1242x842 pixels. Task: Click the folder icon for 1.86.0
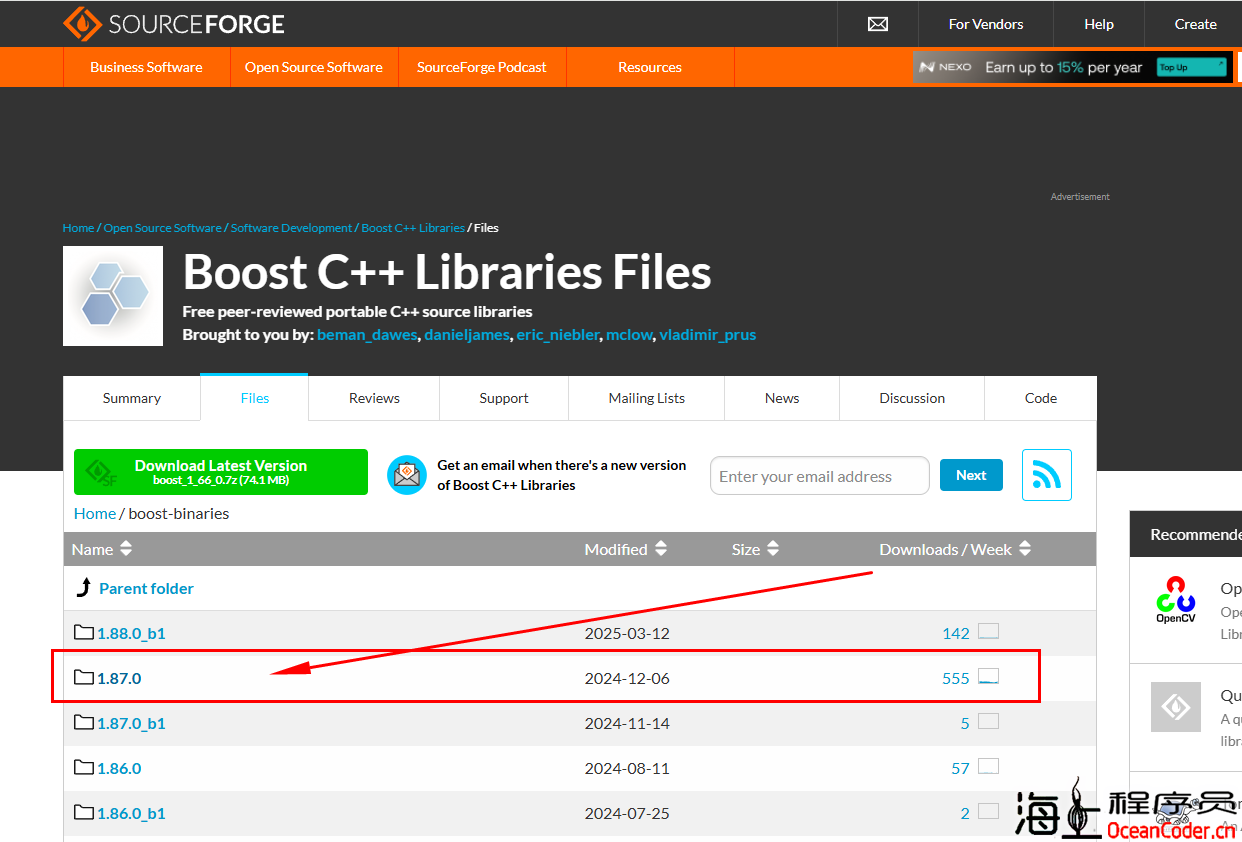(x=84, y=767)
